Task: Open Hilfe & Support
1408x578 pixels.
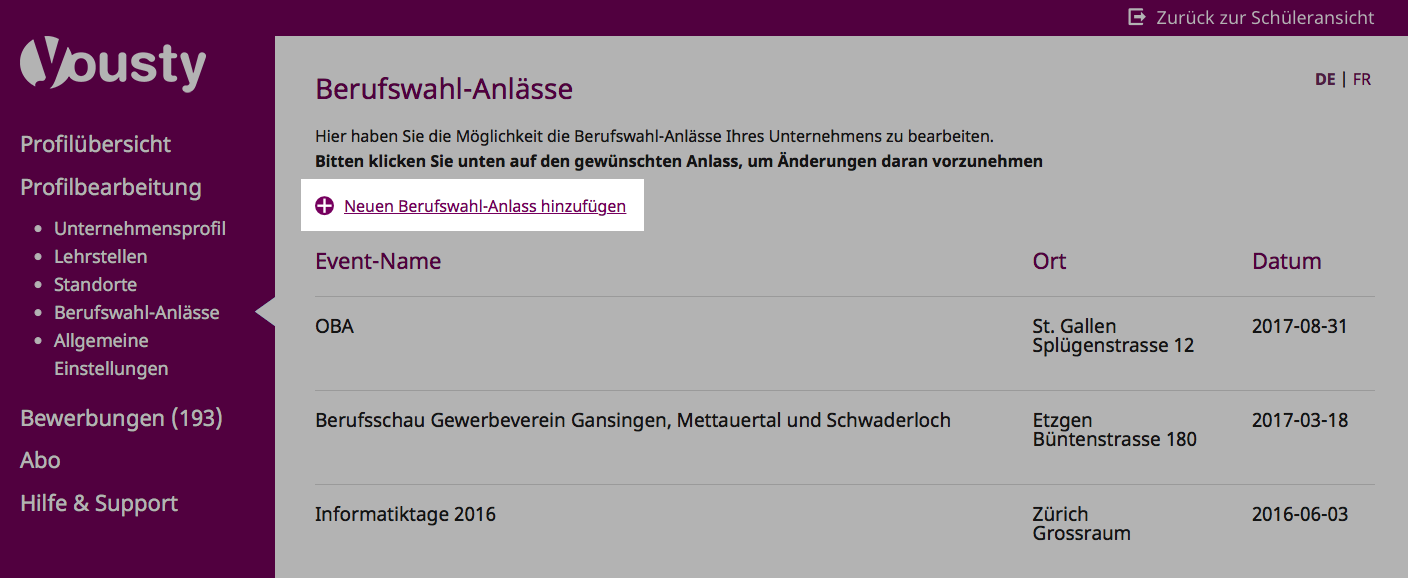Action: pyautogui.click(x=99, y=503)
